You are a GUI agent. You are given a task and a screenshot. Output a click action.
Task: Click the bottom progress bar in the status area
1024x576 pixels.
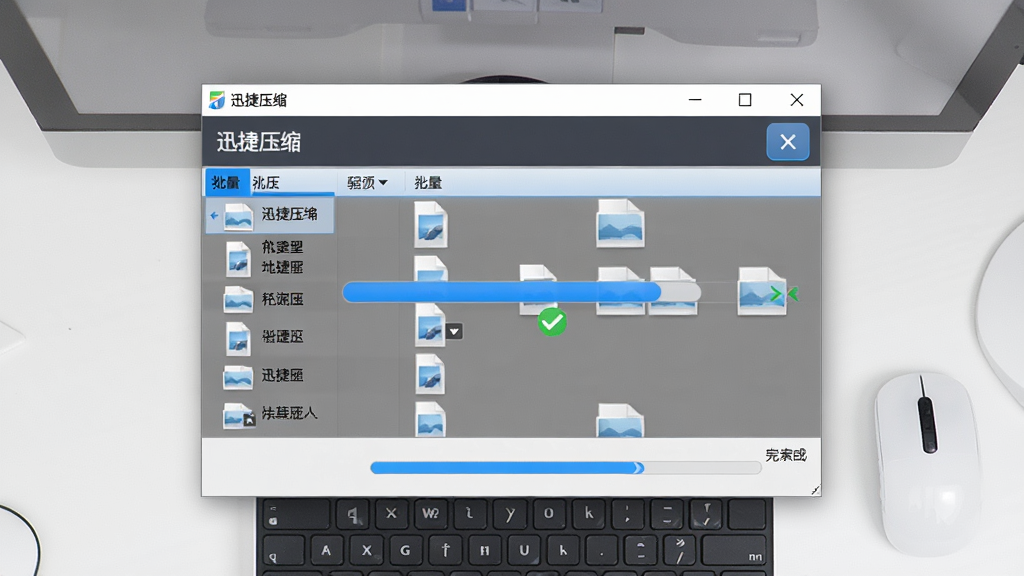[566, 468]
